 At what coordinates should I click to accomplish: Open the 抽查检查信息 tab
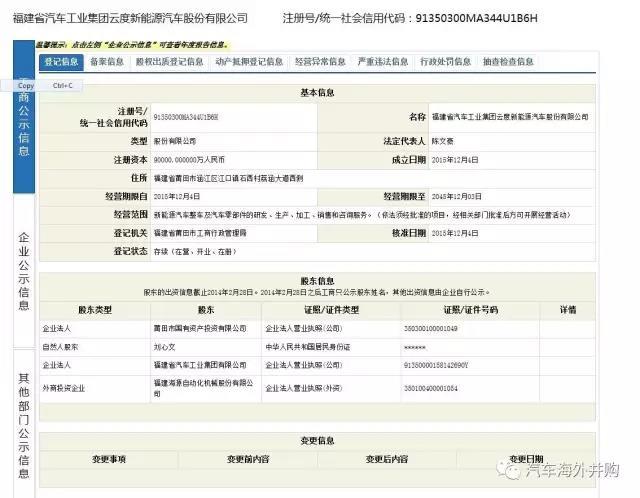(508, 62)
